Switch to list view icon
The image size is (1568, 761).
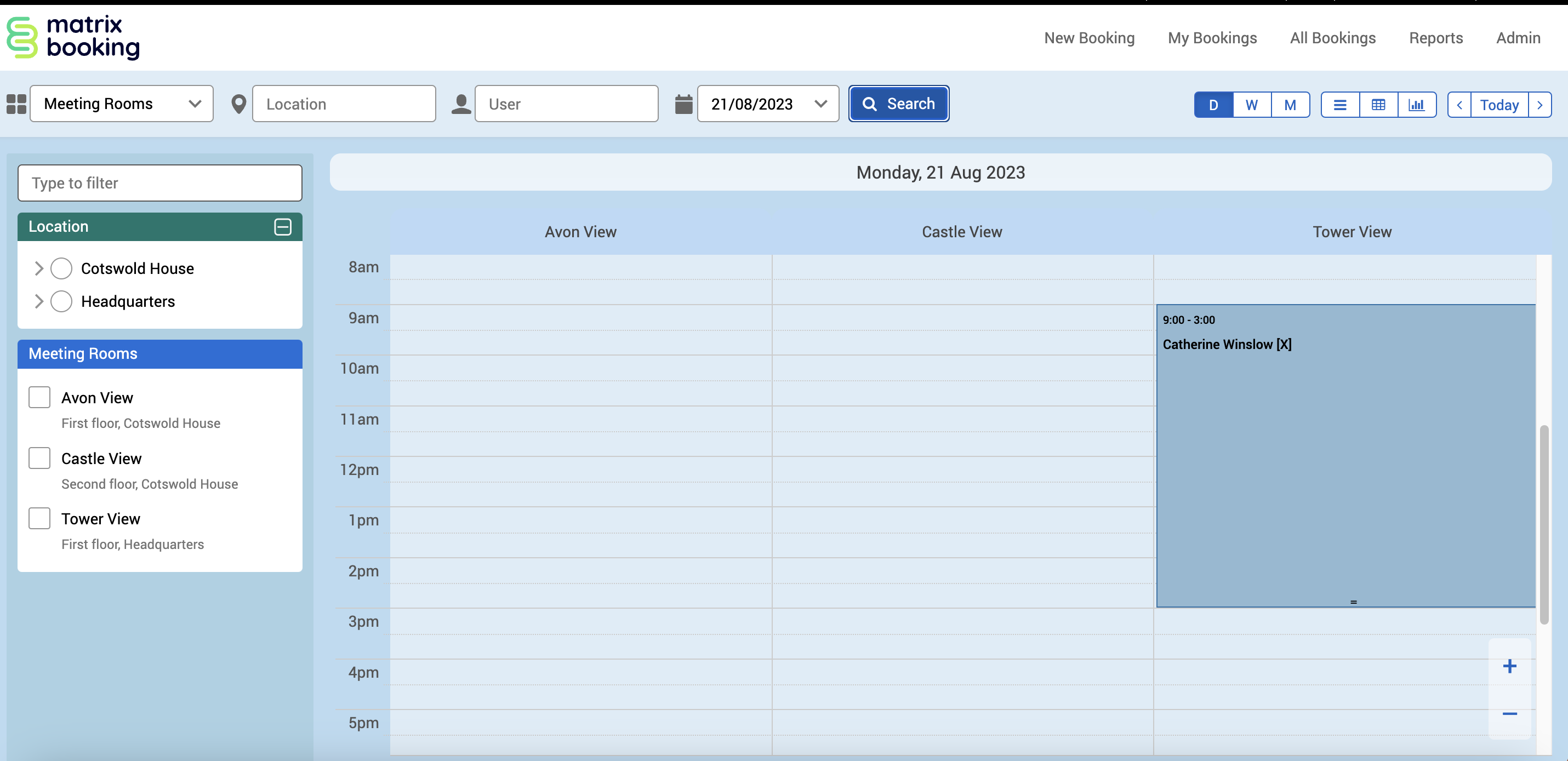click(x=1340, y=105)
